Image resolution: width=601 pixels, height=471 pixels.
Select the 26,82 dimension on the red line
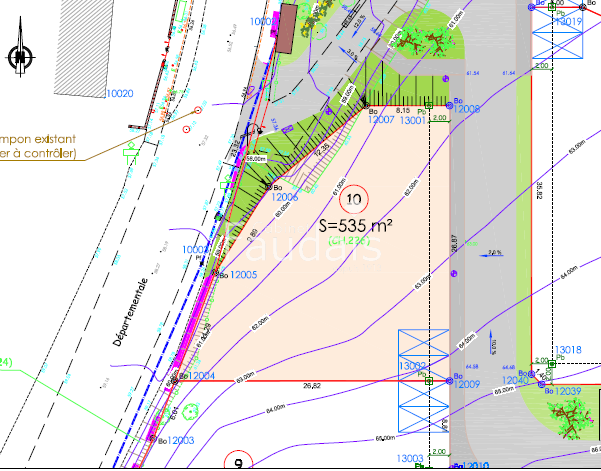pyautogui.click(x=311, y=386)
